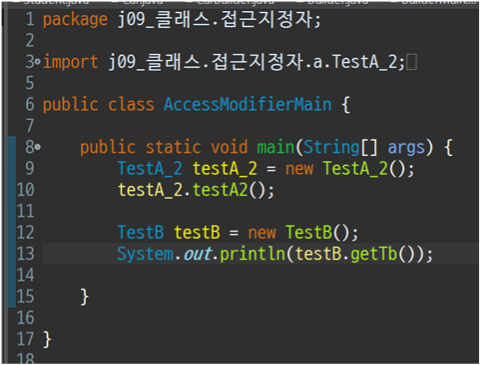Click the static keyword in main declaration
The width and height of the screenshot is (480, 365).
coord(173,147)
